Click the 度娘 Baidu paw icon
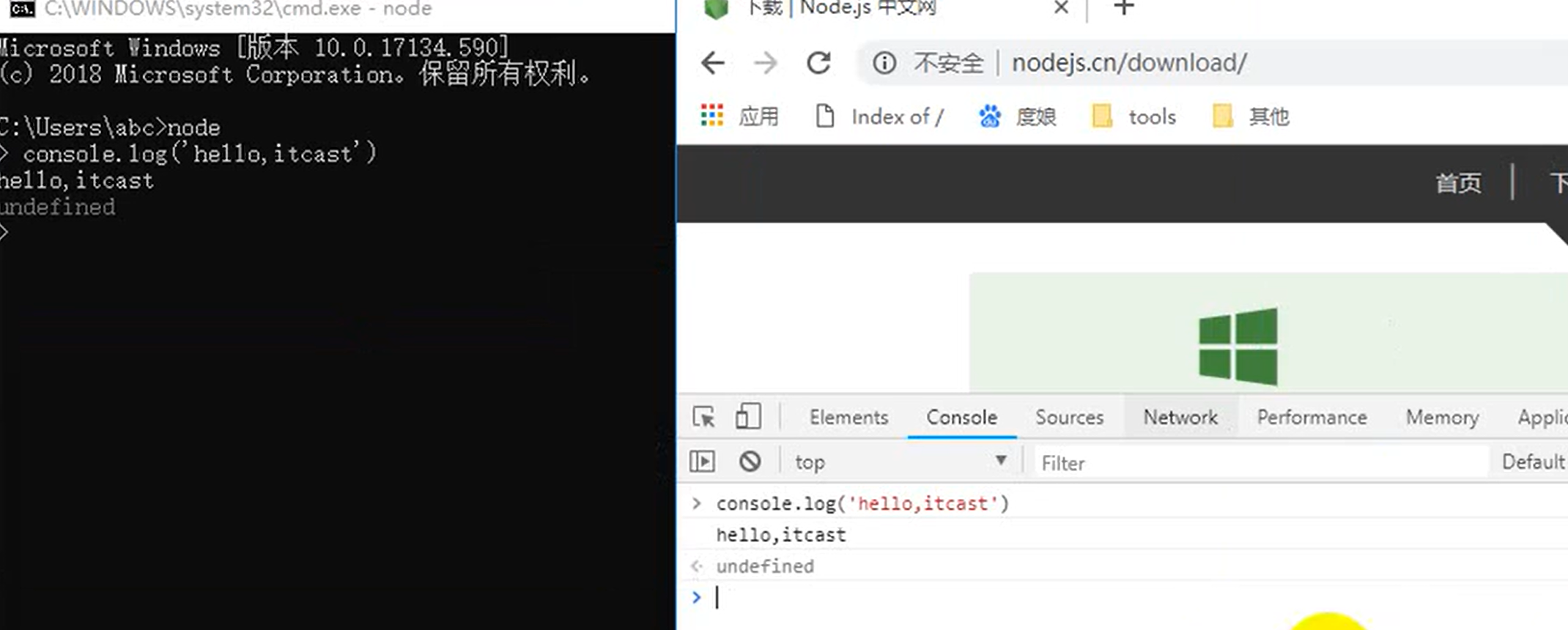 [990, 116]
